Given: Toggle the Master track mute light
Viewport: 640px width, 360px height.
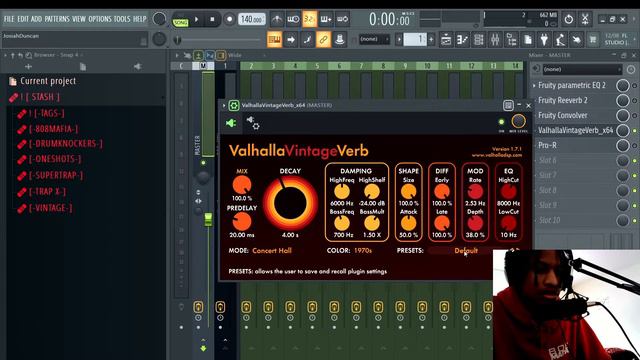Looking at the screenshot, I should pos(203,162).
